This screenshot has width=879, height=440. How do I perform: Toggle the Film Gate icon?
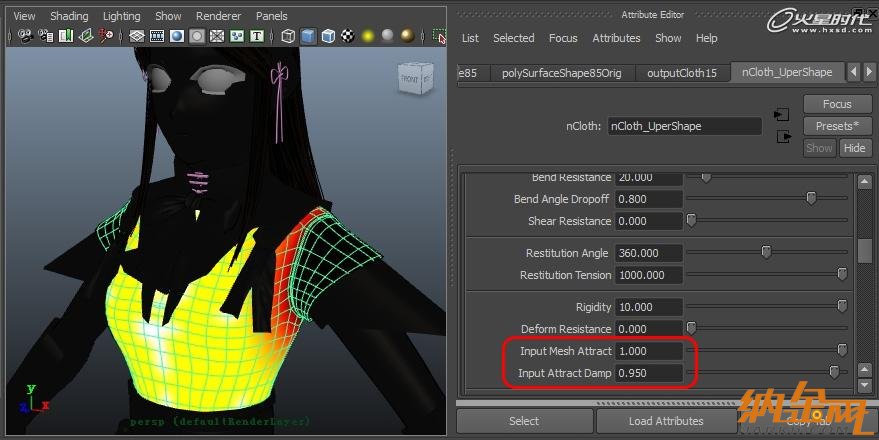click(157, 36)
